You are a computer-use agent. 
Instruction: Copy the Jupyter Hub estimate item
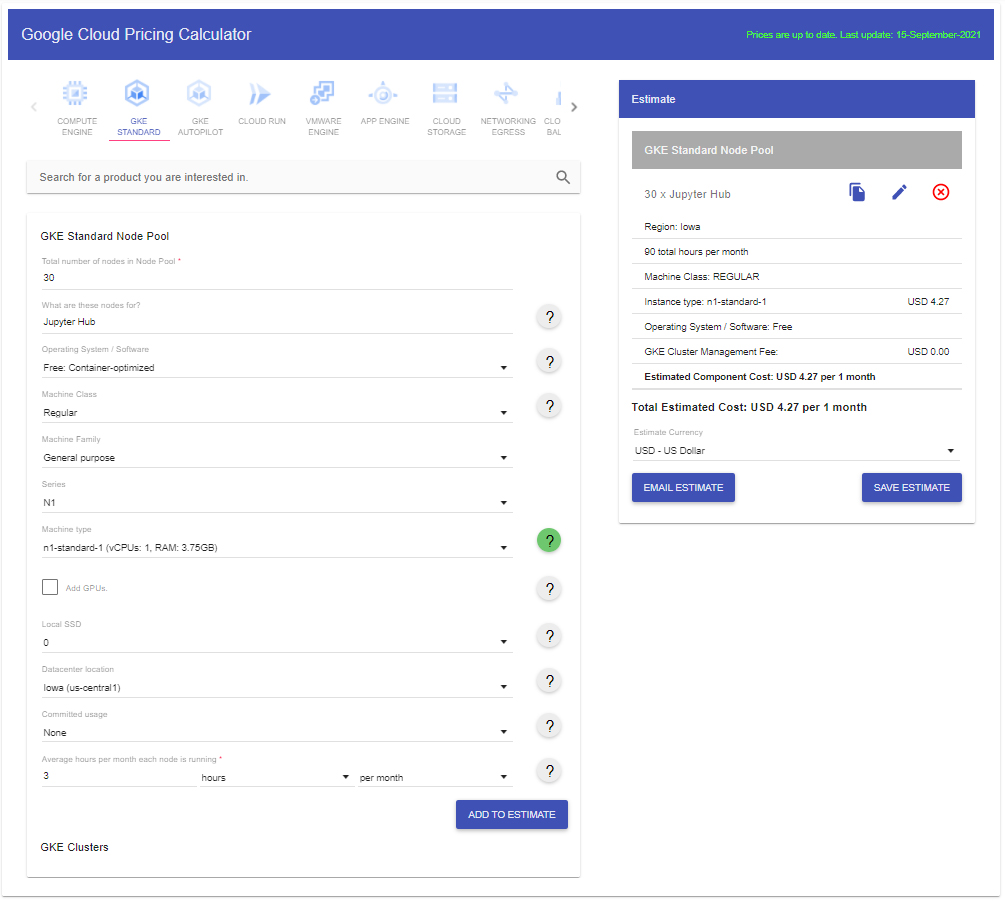click(x=857, y=192)
